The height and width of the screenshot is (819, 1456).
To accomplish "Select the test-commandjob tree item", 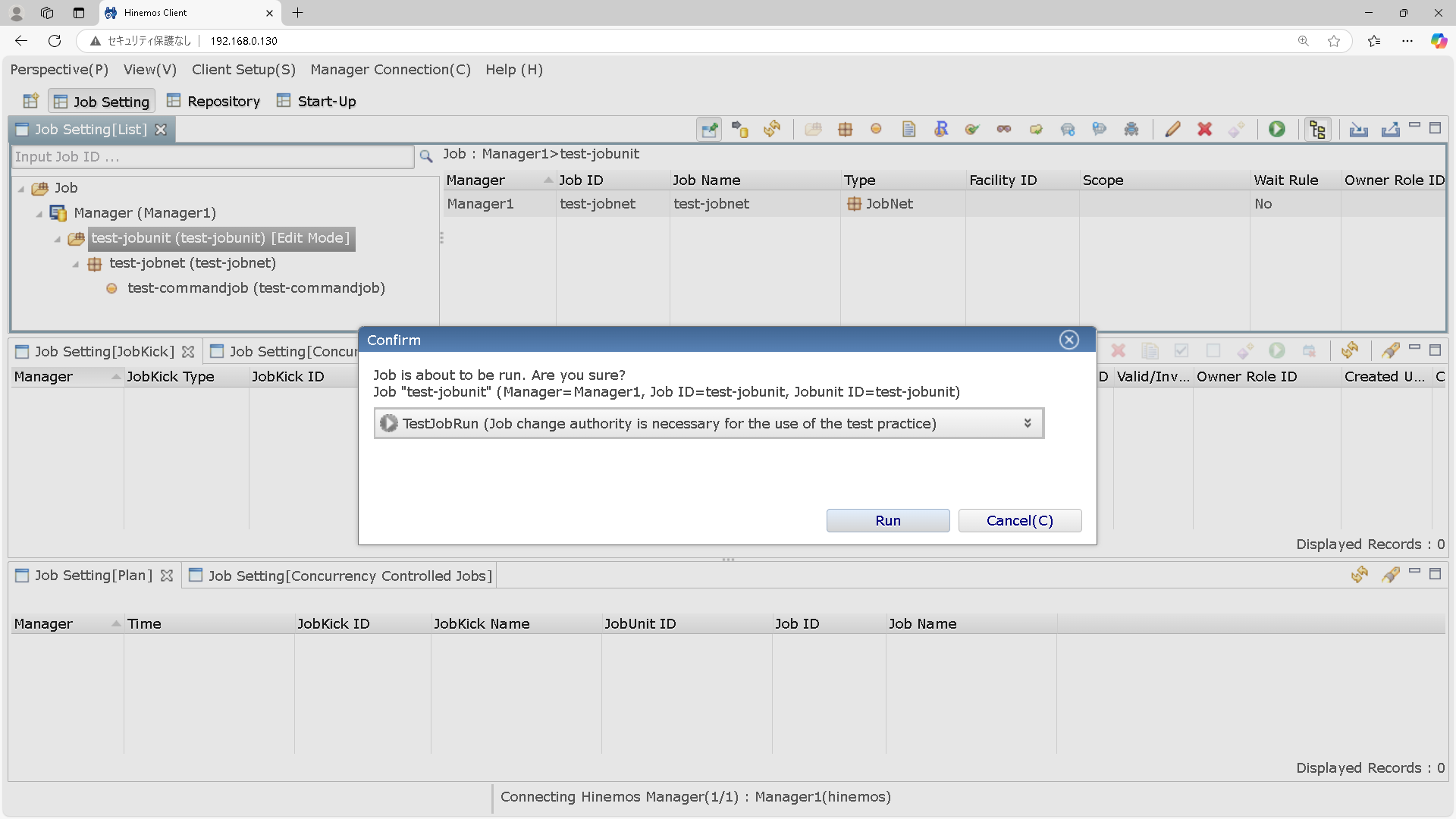I will coord(256,288).
